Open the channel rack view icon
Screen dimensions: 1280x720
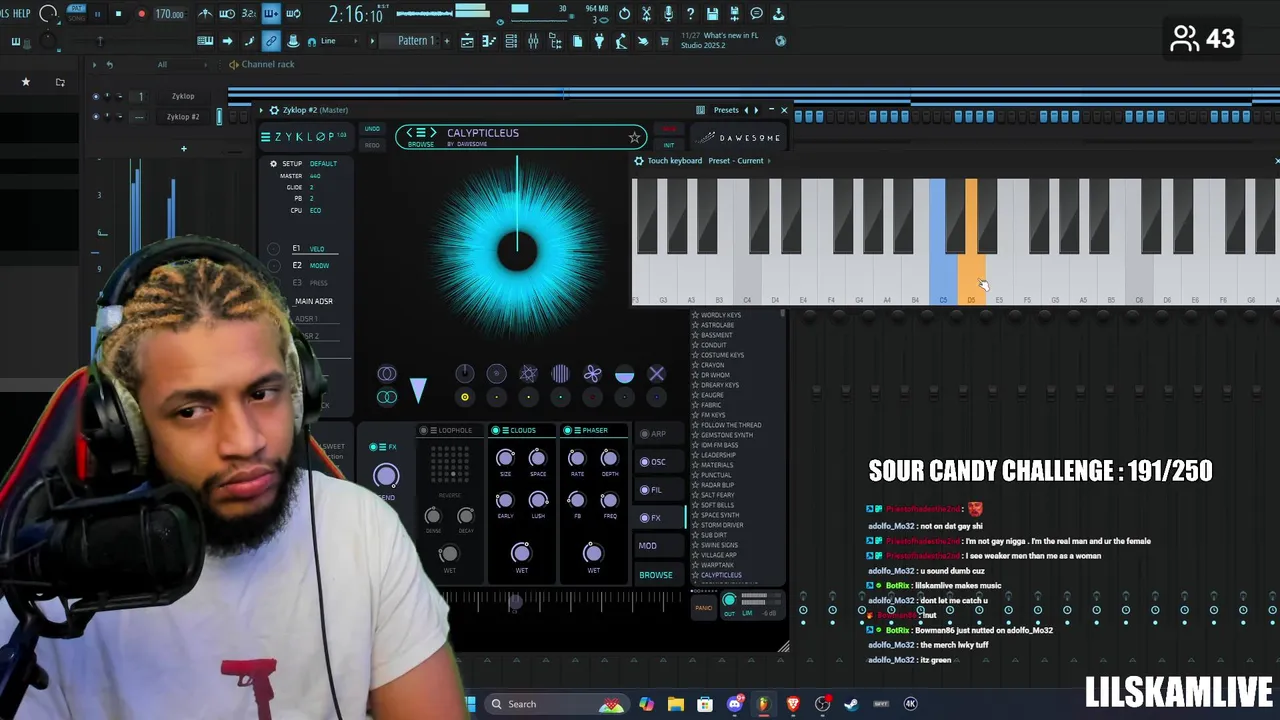(511, 41)
